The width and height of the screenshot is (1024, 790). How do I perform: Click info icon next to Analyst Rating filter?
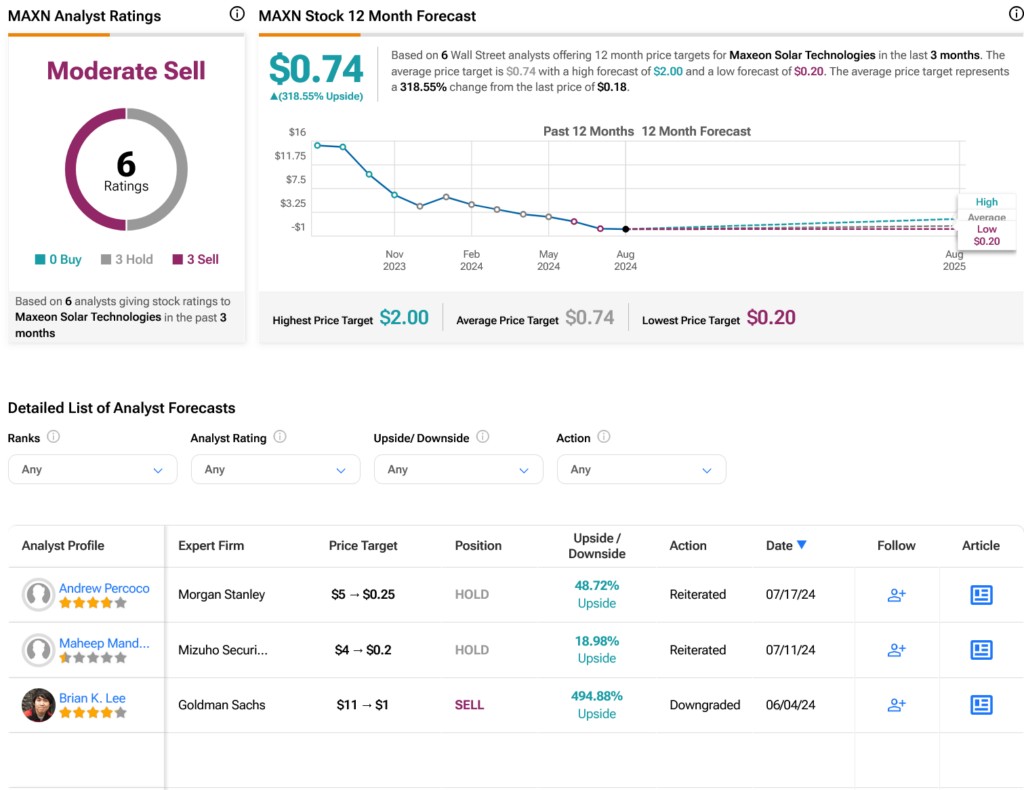280,437
